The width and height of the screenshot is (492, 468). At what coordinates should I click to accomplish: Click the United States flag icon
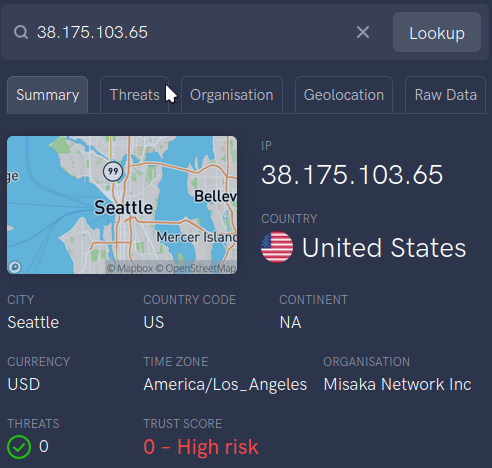277,247
